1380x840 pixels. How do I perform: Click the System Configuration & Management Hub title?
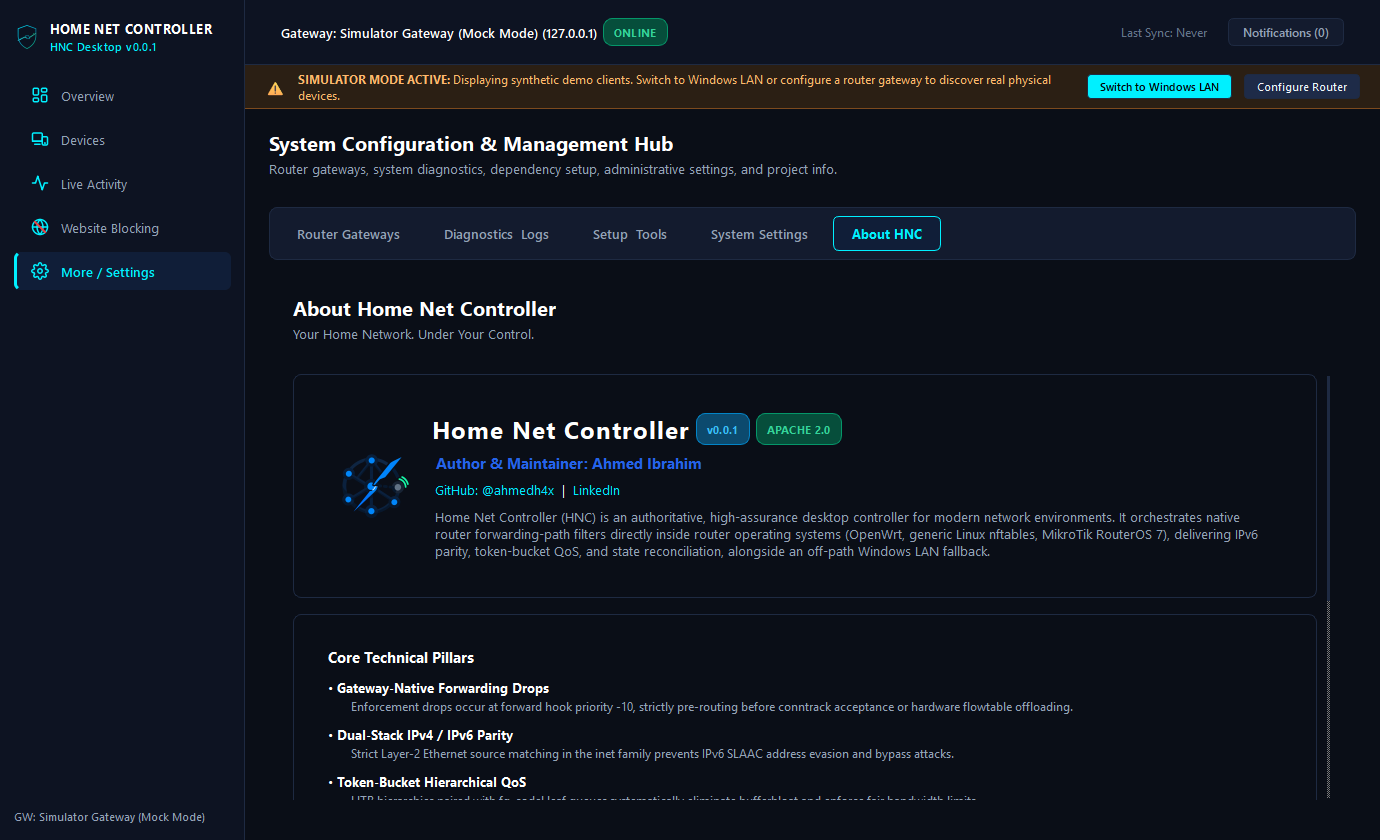pos(471,145)
